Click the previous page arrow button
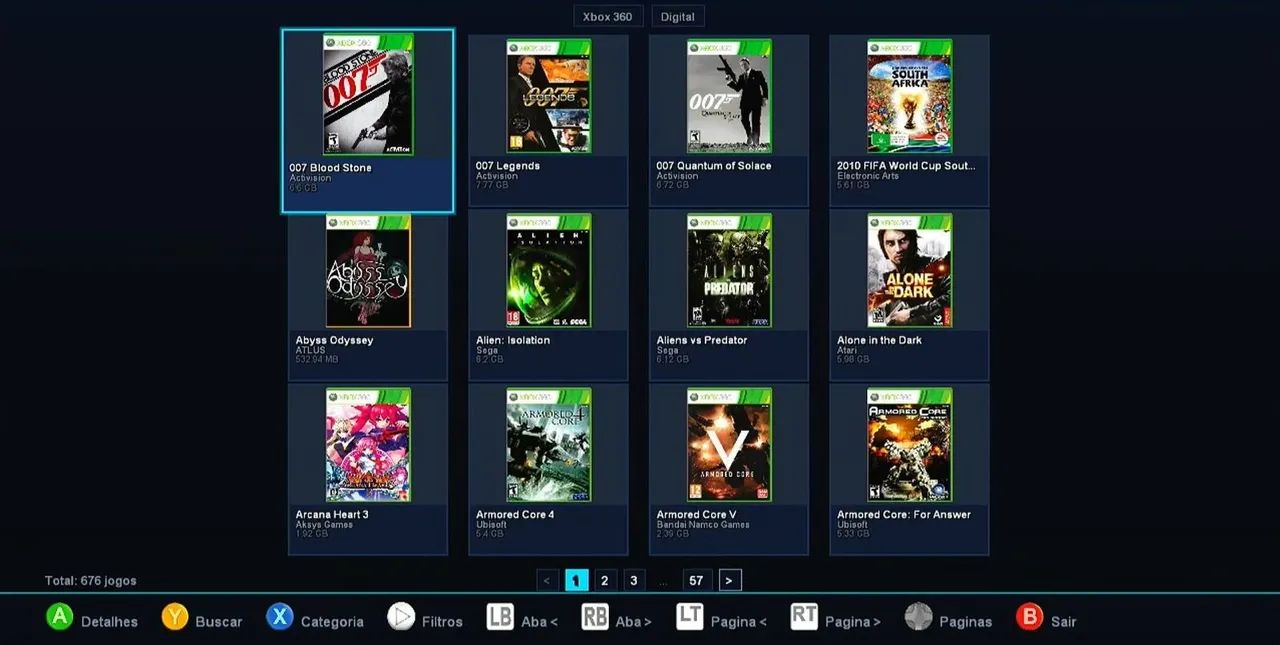Screen dimensions: 1280x645 tap(548, 580)
